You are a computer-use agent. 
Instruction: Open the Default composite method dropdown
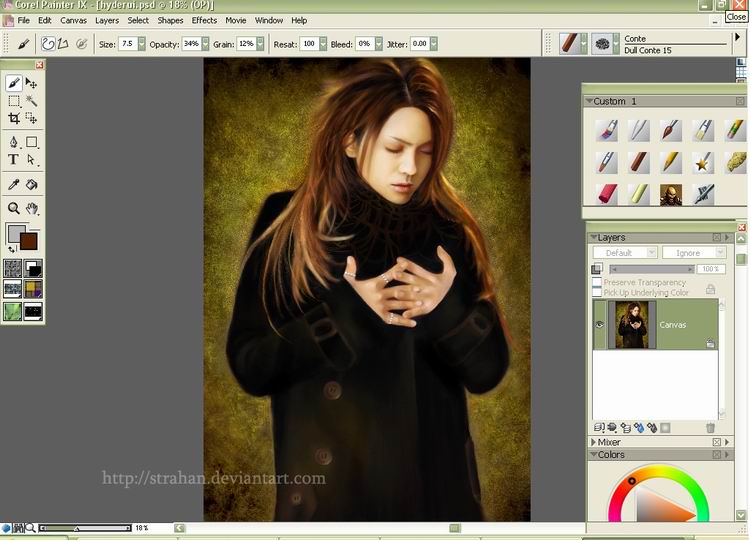pyautogui.click(x=625, y=253)
